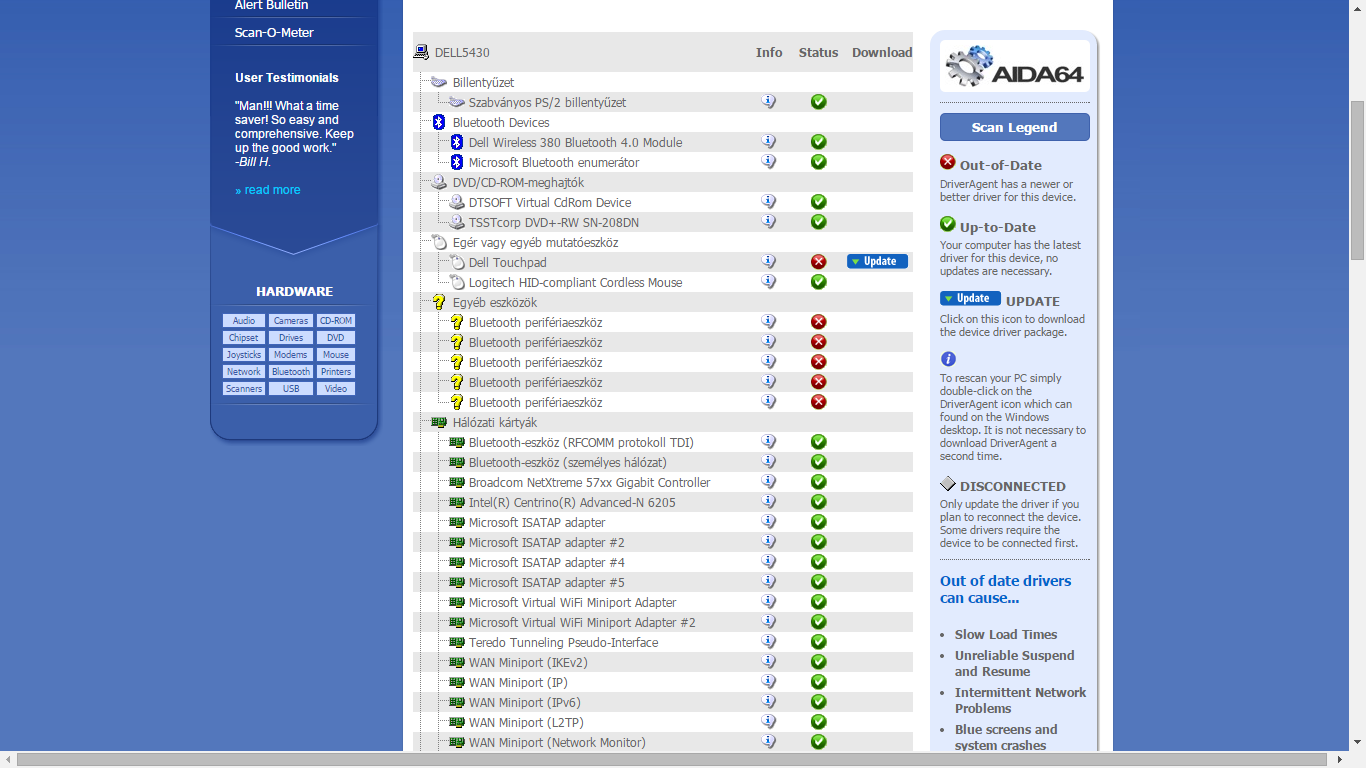The image size is (1366, 768).
Task: Open info for Microsoft ISATAP adapter #4
Action: coord(769,561)
